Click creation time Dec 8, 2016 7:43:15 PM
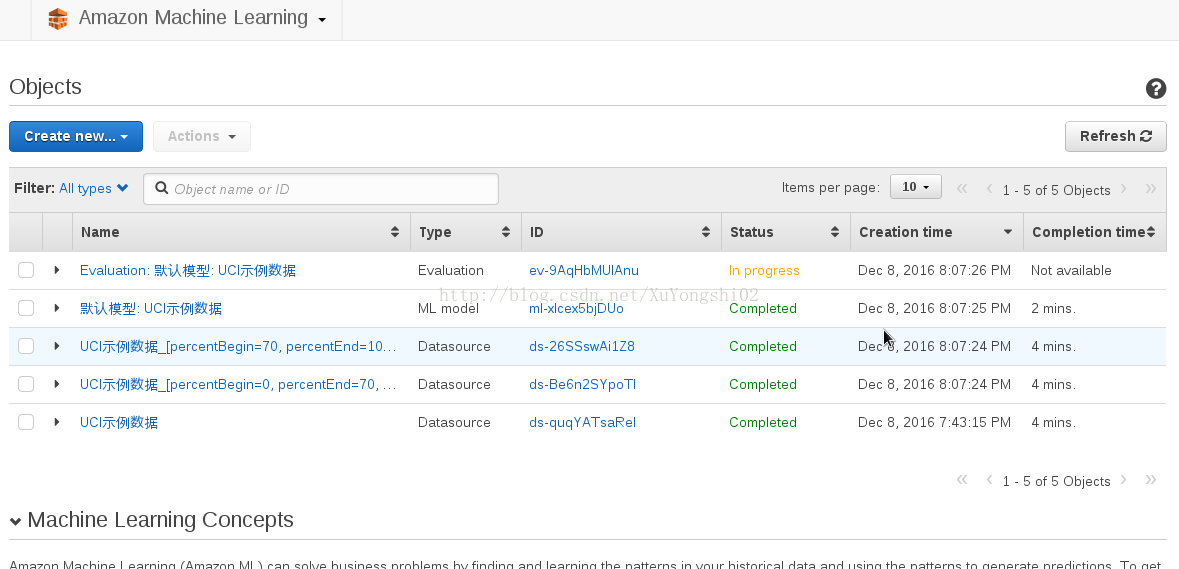 coord(934,422)
